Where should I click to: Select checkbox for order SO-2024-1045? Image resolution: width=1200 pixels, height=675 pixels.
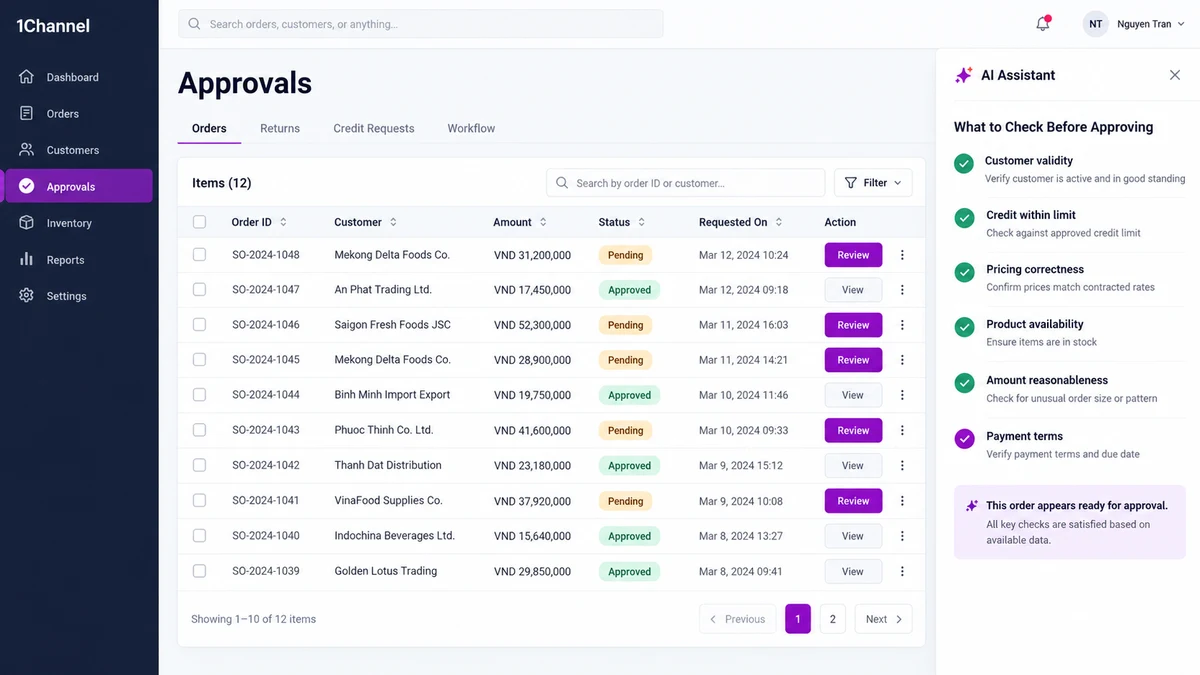(199, 360)
